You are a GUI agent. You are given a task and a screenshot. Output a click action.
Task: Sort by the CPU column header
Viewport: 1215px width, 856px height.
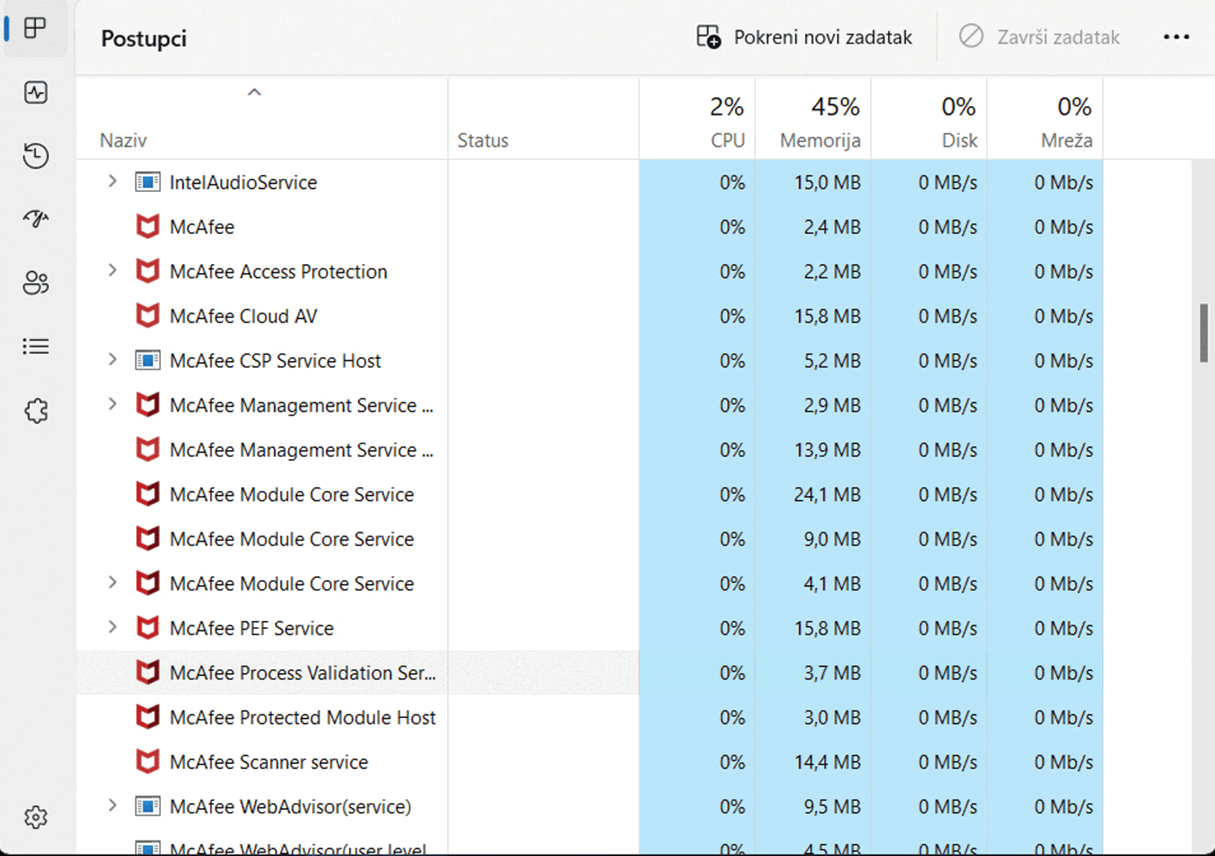(727, 140)
